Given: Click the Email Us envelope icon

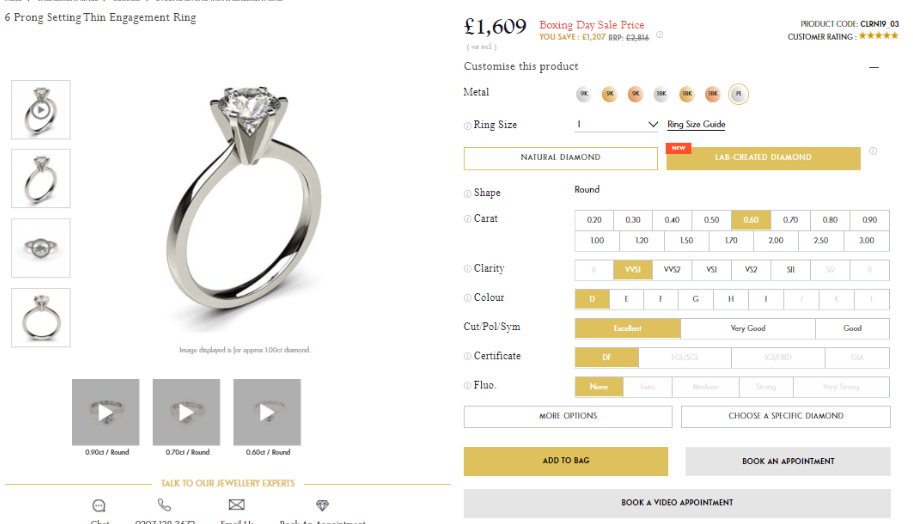Looking at the screenshot, I should coord(236,504).
